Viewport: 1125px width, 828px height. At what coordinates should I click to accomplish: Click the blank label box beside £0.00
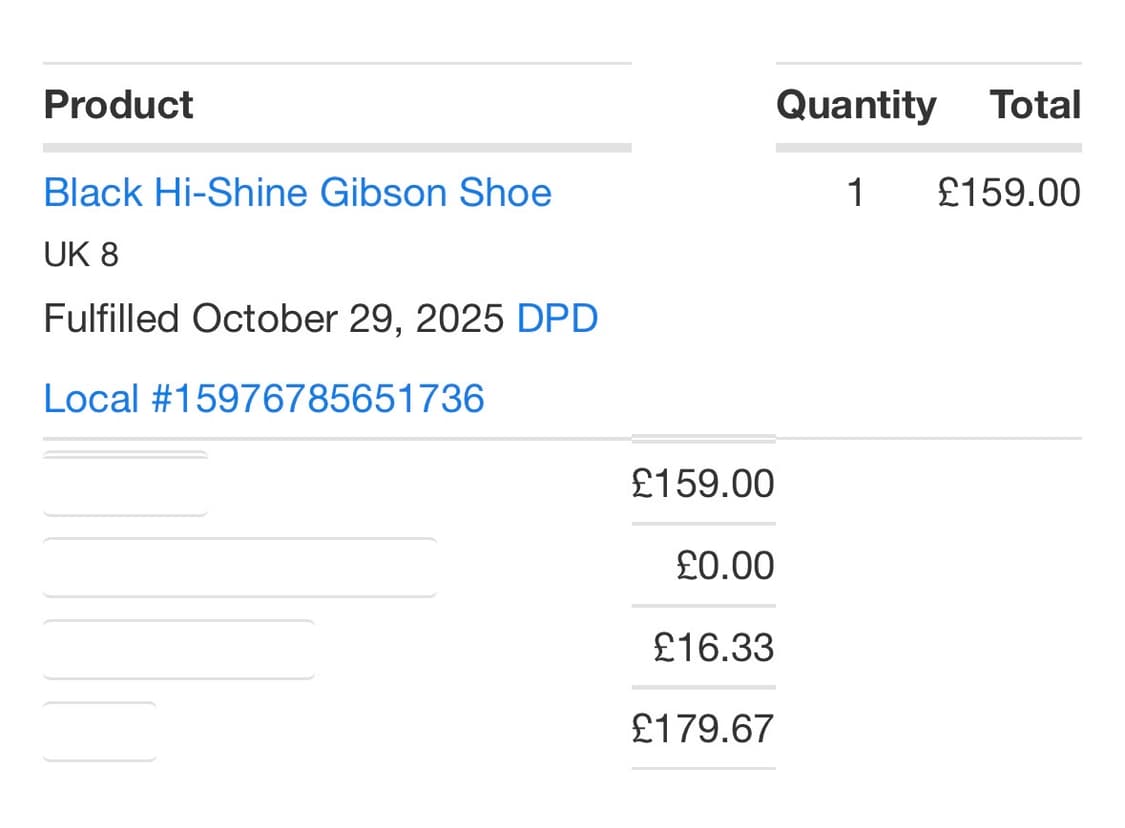tap(239, 567)
